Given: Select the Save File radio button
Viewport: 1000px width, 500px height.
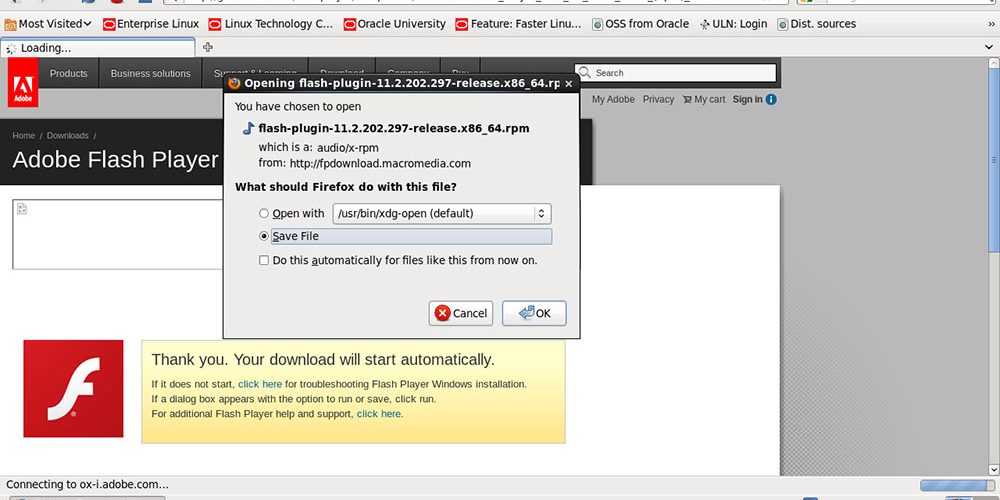Looking at the screenshot, I should click(264, 236).
